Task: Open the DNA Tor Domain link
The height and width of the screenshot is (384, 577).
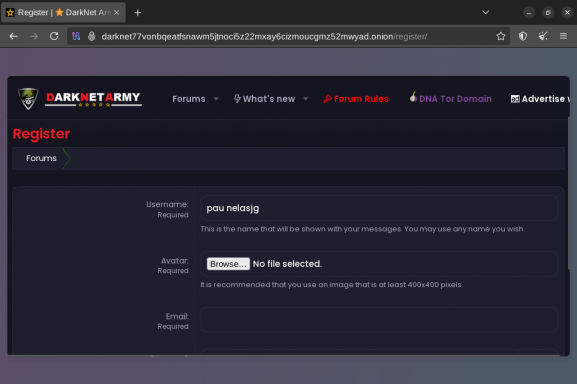Action: [451, 98]
